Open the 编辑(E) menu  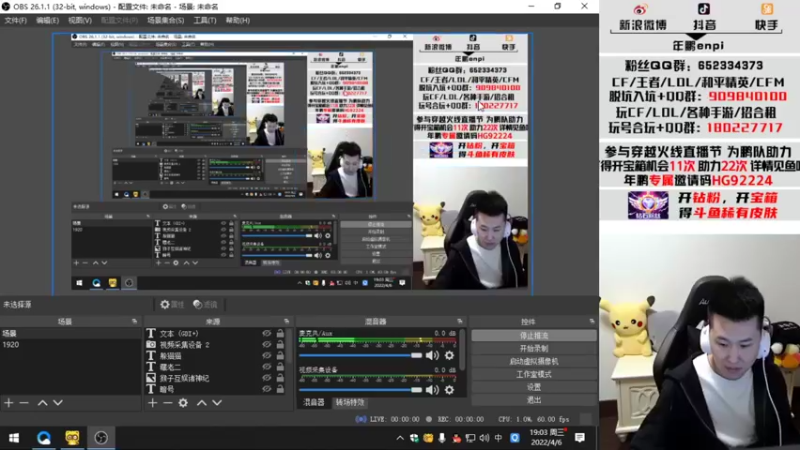47,20
